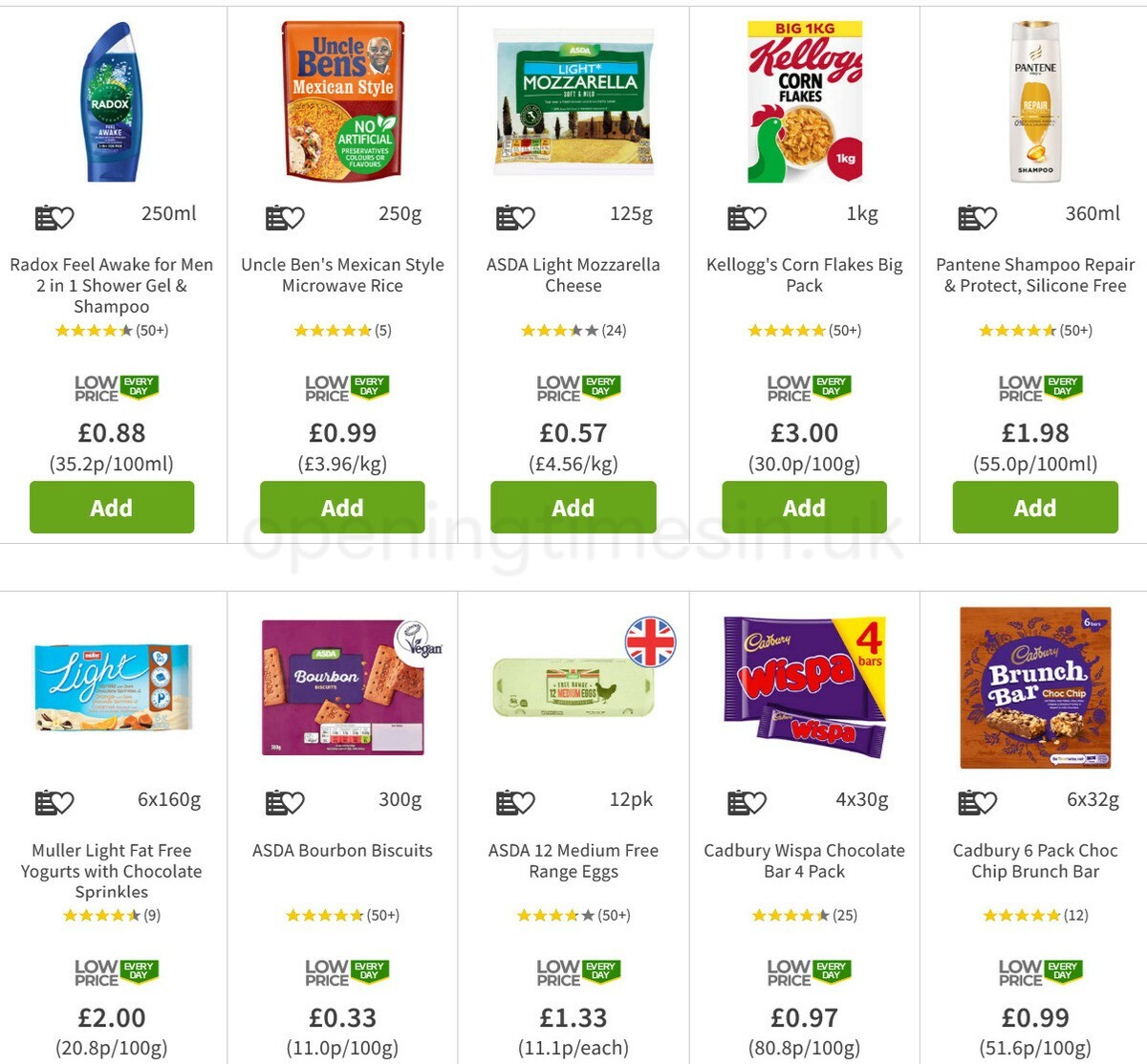
Task: Click the shopping list icon for Kellogg's Corn Flakes
Action: [738, 218]
